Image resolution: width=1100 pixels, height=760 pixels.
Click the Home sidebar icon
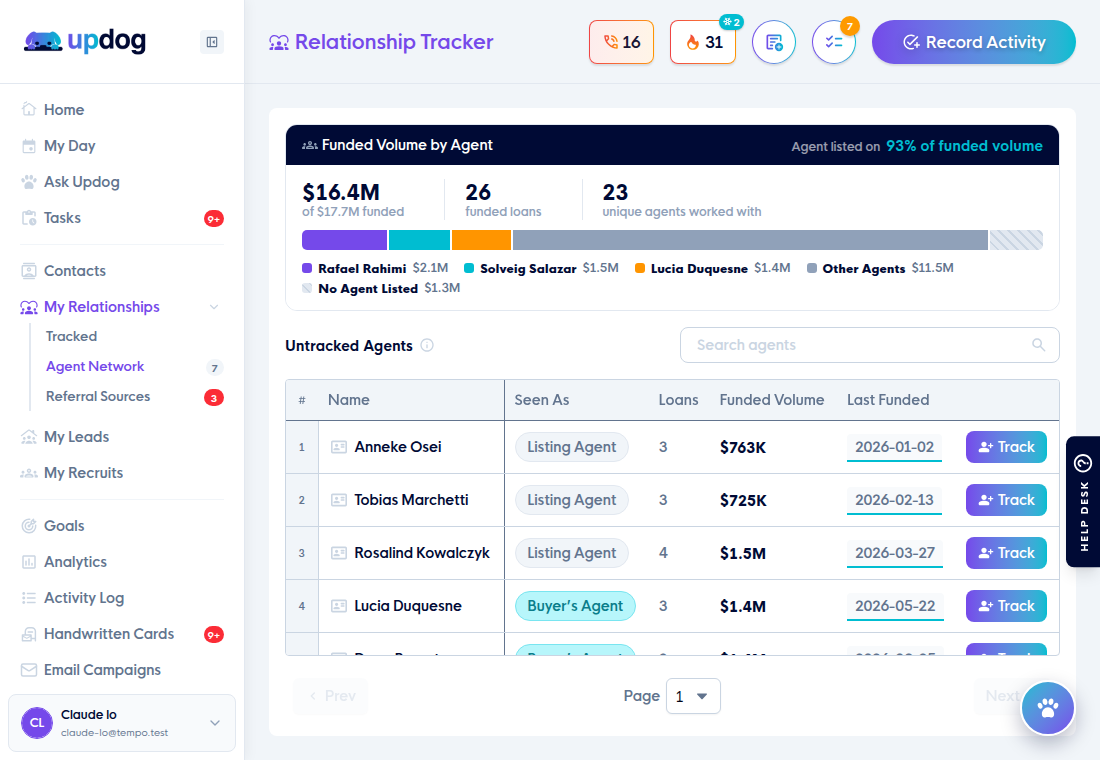click(x=29, y=109)
